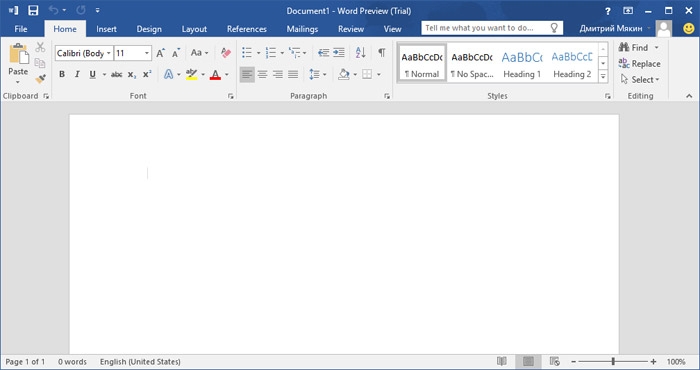Click the Sort A-Z icon
The height and width of the screenshot is (370, 700).
tap(361, 53)
